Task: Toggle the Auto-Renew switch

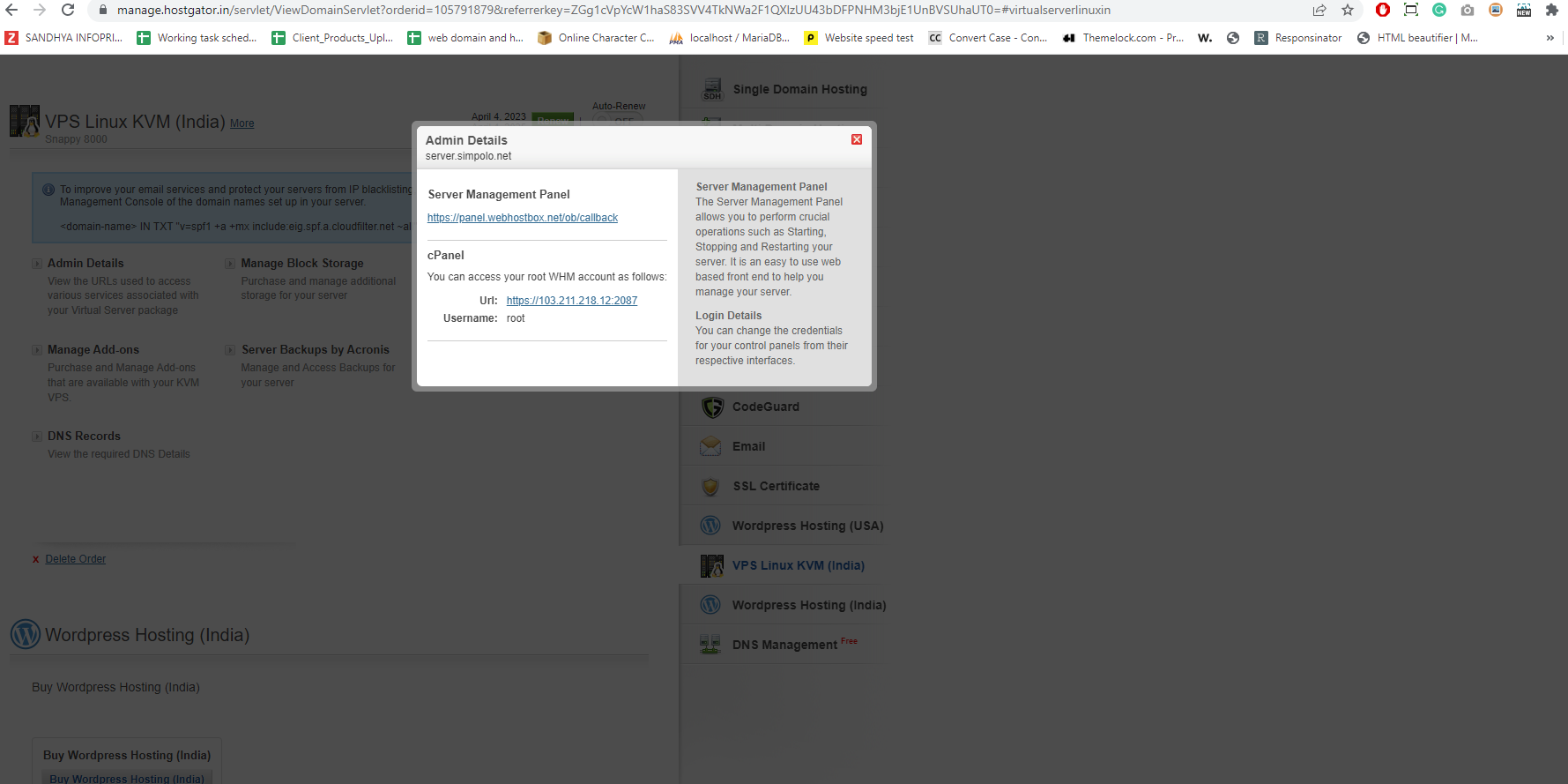Action: (619, 121)
